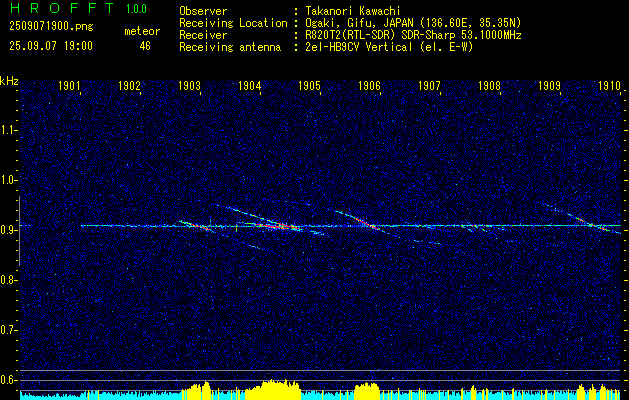
Task: Click the 1904 time marker
Action: [249, 85]
